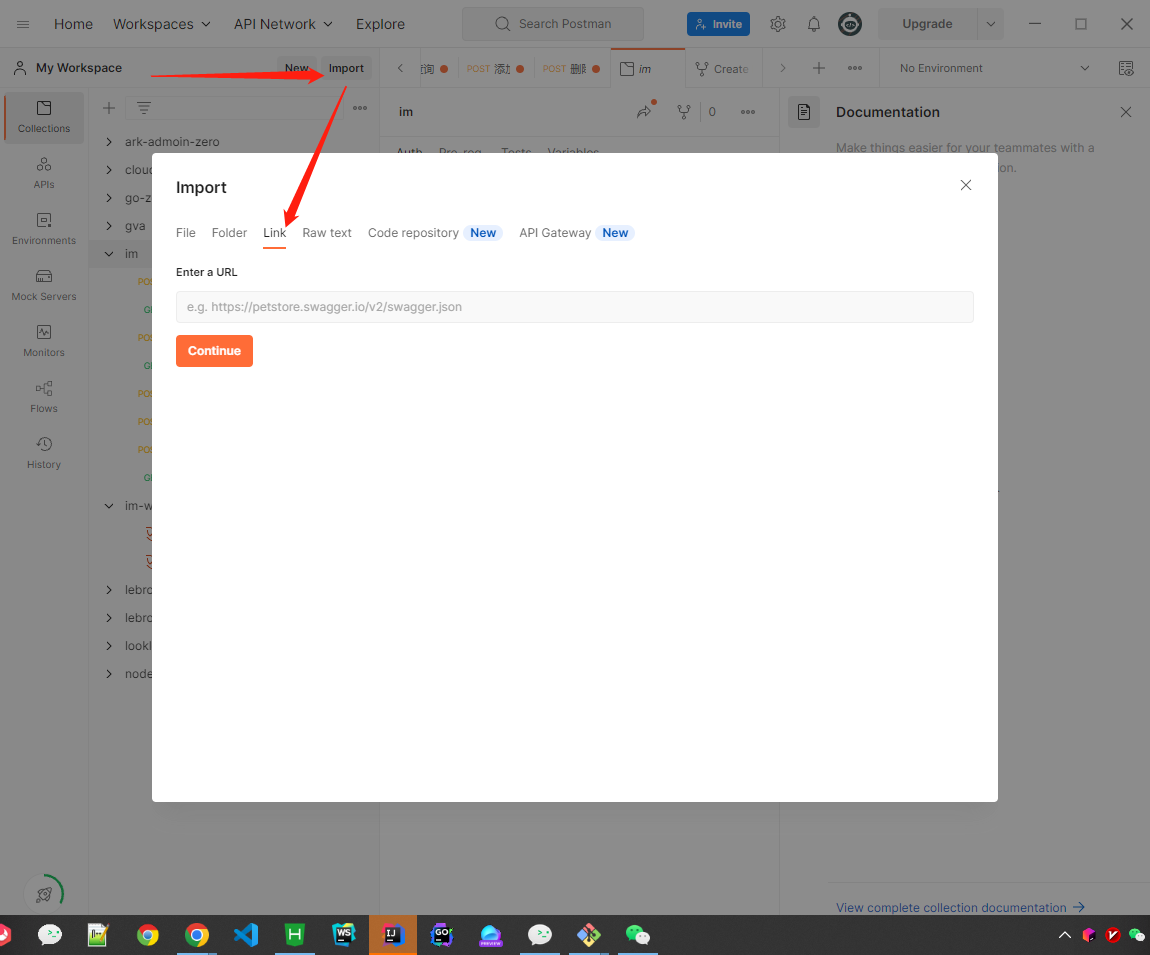
Task: Open the Upgrade dropdown arrow
Action: 990,24
